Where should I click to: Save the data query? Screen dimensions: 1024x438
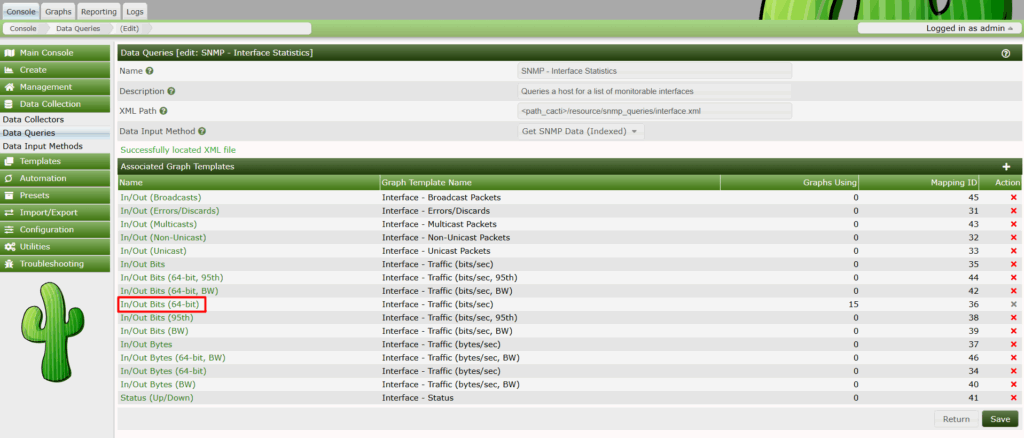[1000, 419]
